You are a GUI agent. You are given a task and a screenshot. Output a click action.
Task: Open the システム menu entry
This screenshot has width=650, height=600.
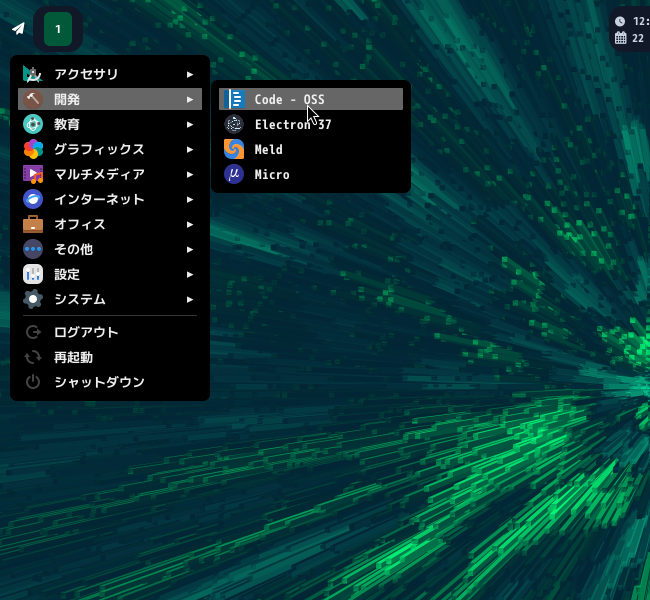(110, 299)
